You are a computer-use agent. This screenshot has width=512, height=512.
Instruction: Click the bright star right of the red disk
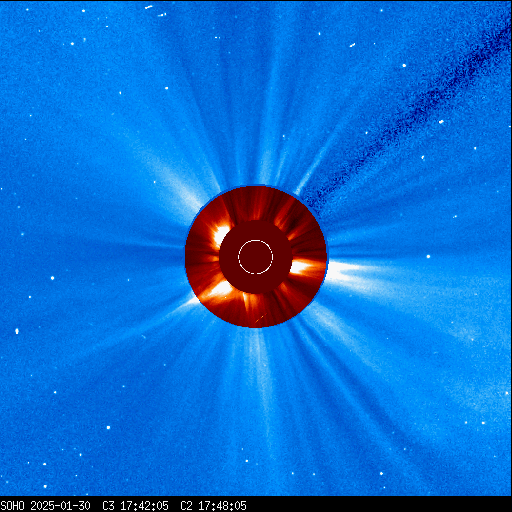(428, 256)
